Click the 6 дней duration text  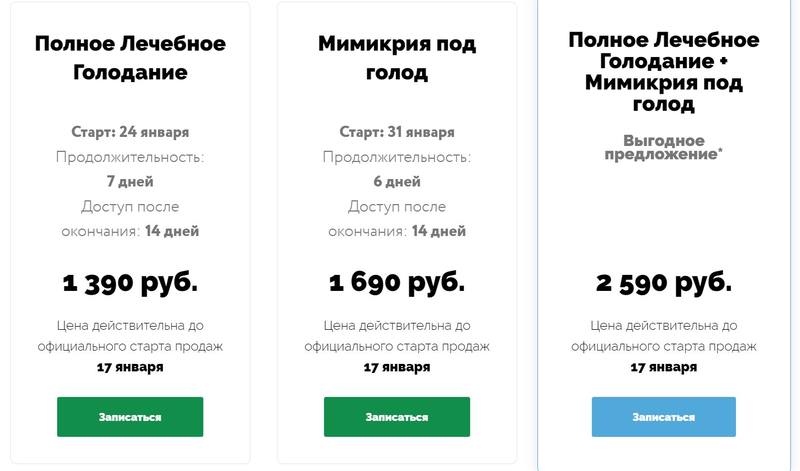[397, 182]
